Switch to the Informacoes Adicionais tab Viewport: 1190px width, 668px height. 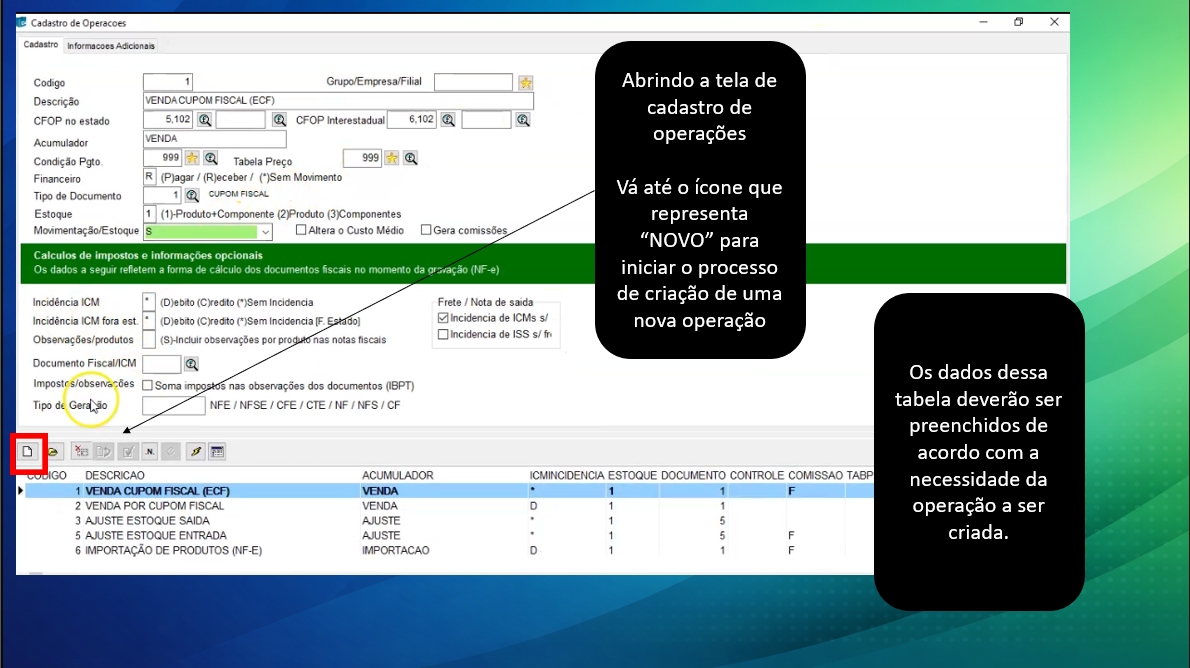(x=111, y=46)
